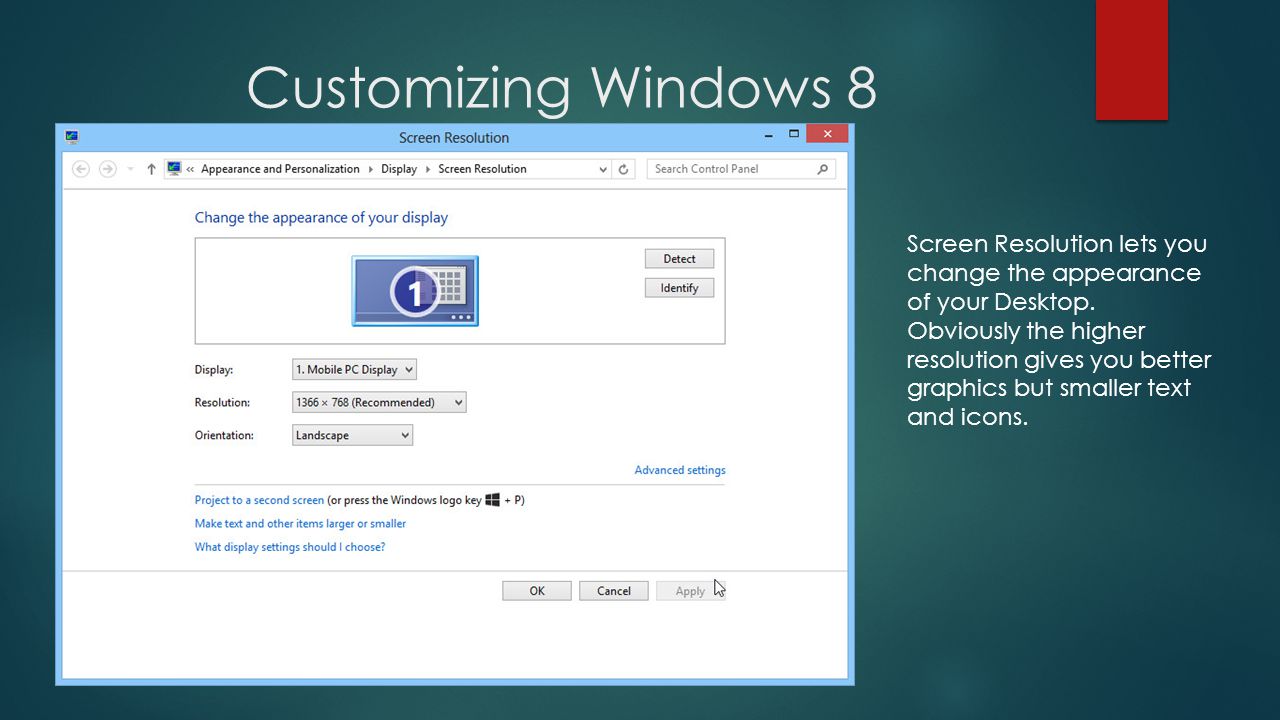This screenshot has height=720, width=1280.
Task: Expand arrow after Display breadcrumb
Action: point(428,169)
